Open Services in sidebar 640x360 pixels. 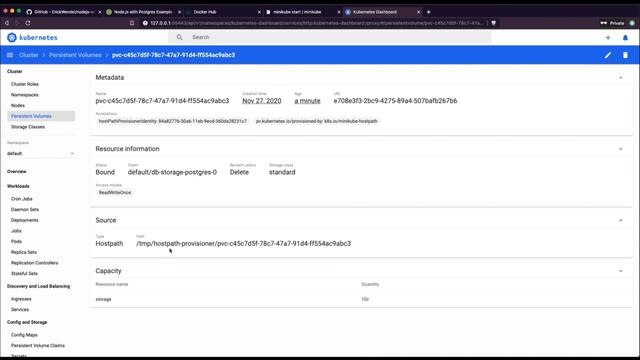pos(20,309)
